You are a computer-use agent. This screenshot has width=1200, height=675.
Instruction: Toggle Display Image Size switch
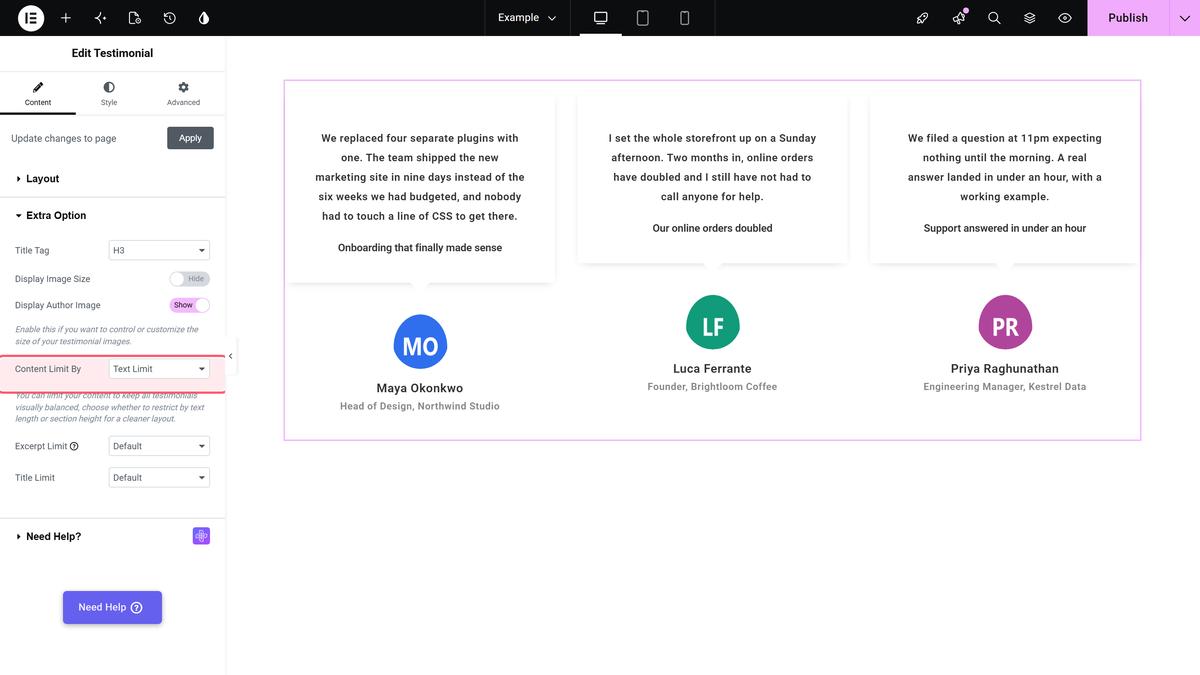(x=190, y=279)
